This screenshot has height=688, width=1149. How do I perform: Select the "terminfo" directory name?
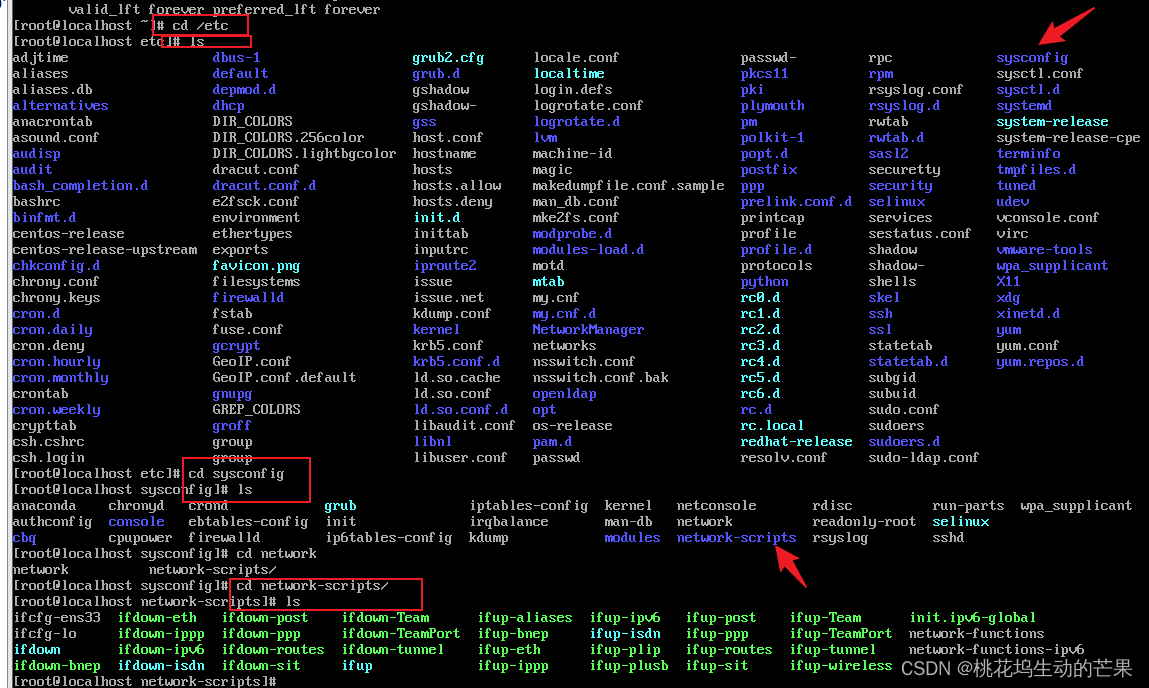[1029, 154]
